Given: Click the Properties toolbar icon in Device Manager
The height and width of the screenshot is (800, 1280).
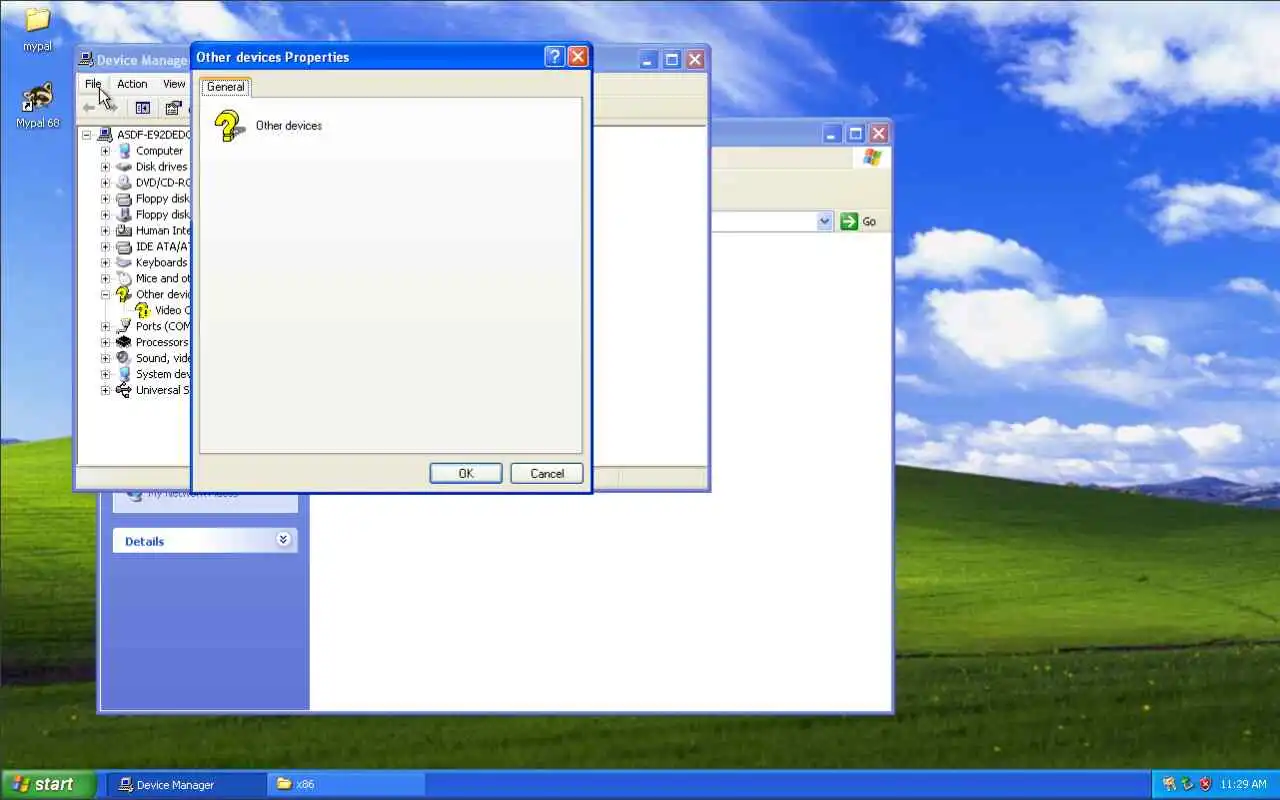Looking at the screenshot, I should [173, 108].
